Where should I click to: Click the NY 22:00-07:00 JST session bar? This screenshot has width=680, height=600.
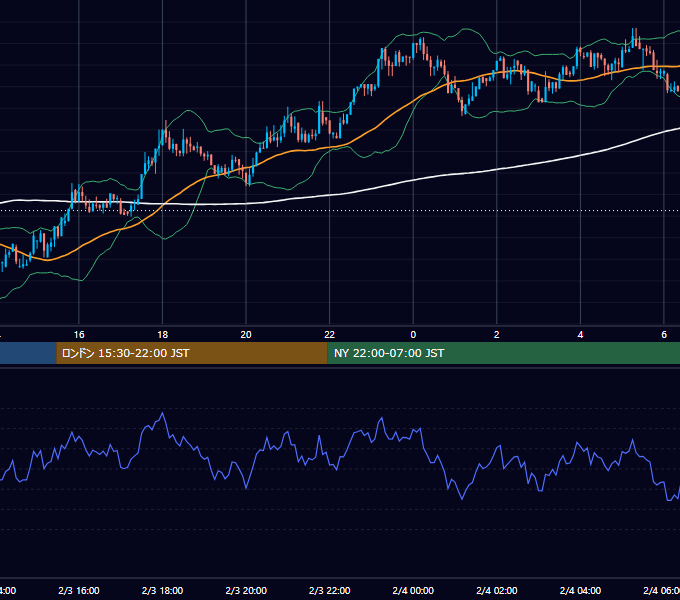(503, 353)
